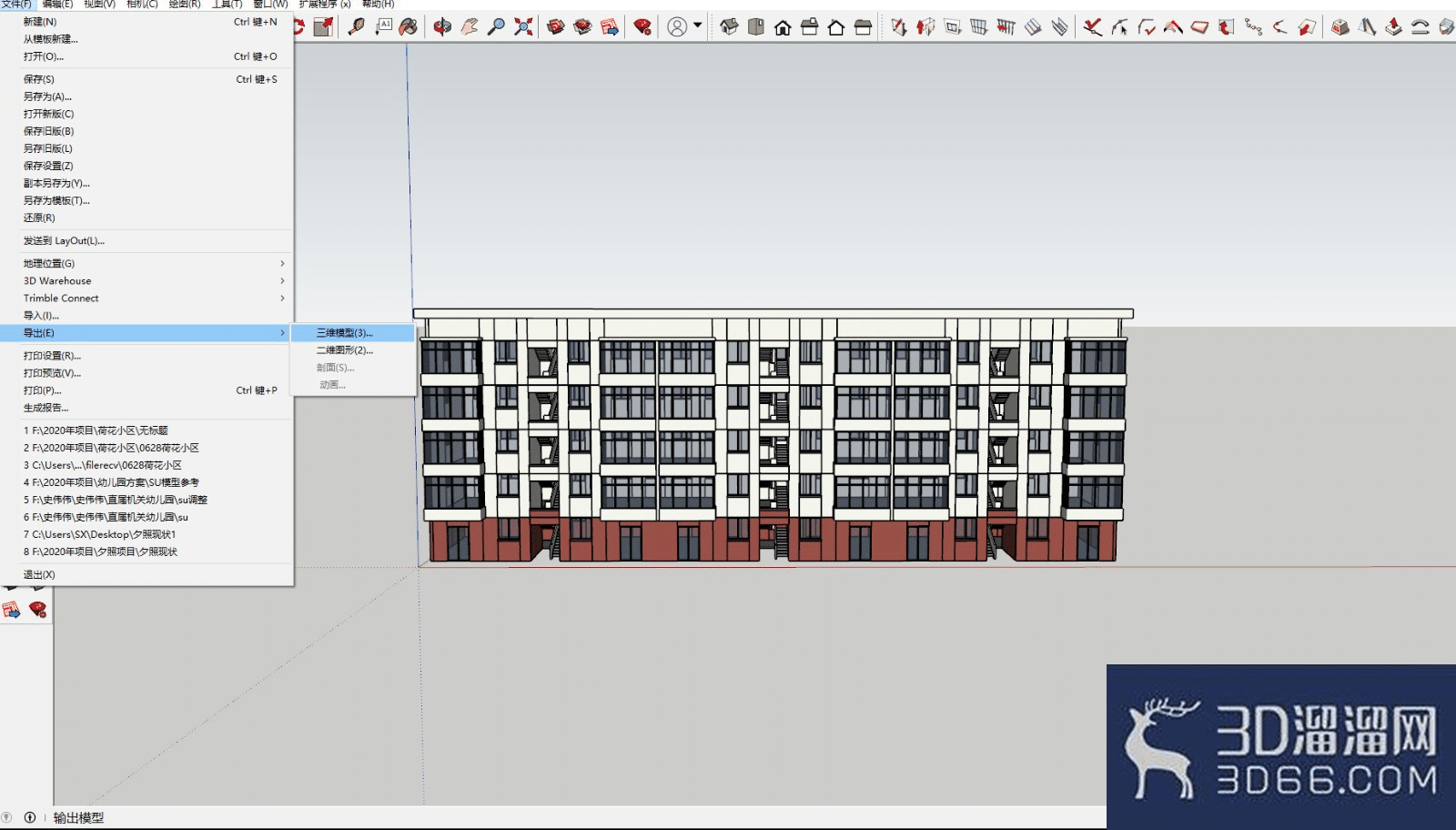Choose 打印(P)... menu entry
1456x830 pixels.
coord(147,390)
